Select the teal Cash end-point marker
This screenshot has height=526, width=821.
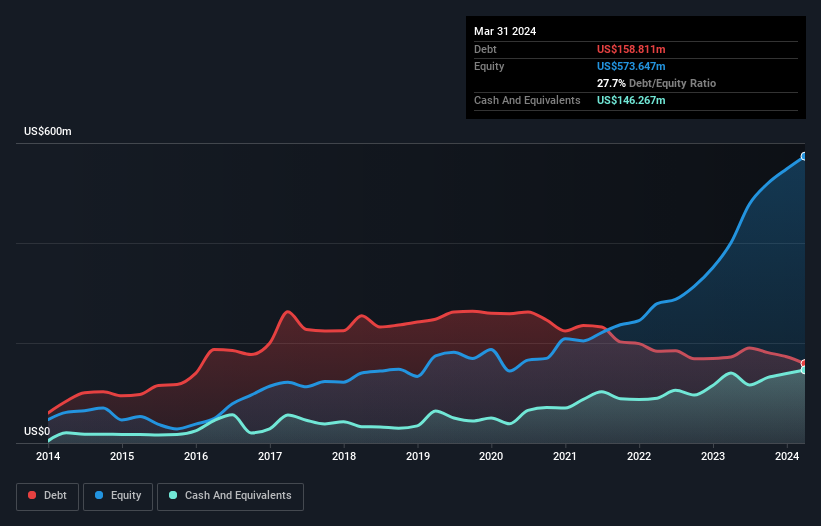(803, 370)
